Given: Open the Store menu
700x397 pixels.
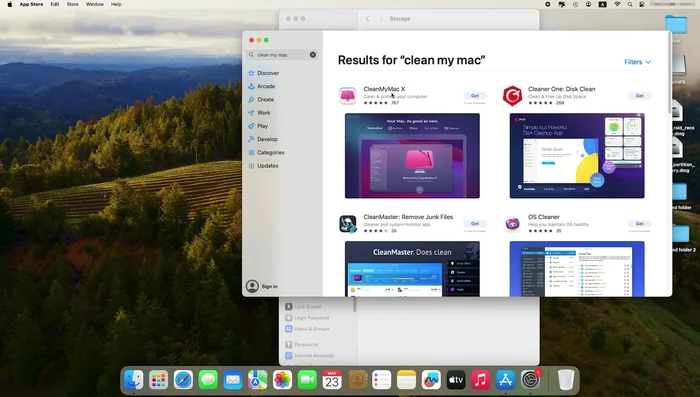Looking at the screenshot, I should [x=72, y=4].
